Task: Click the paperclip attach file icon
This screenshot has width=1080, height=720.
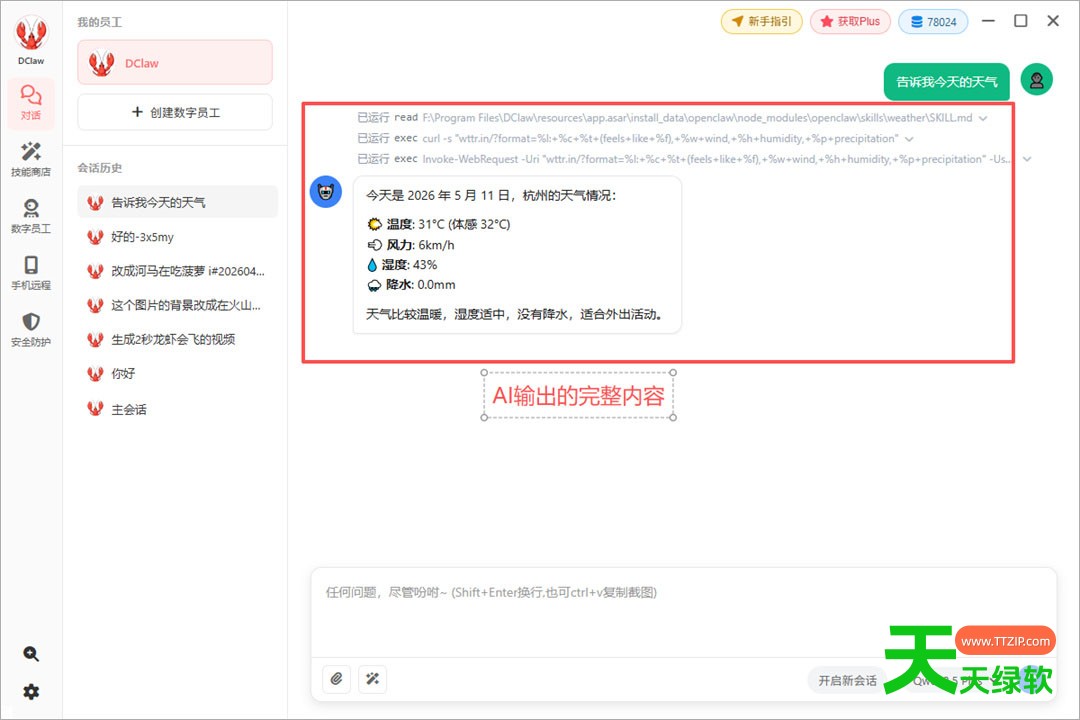Action: (337, 679)
